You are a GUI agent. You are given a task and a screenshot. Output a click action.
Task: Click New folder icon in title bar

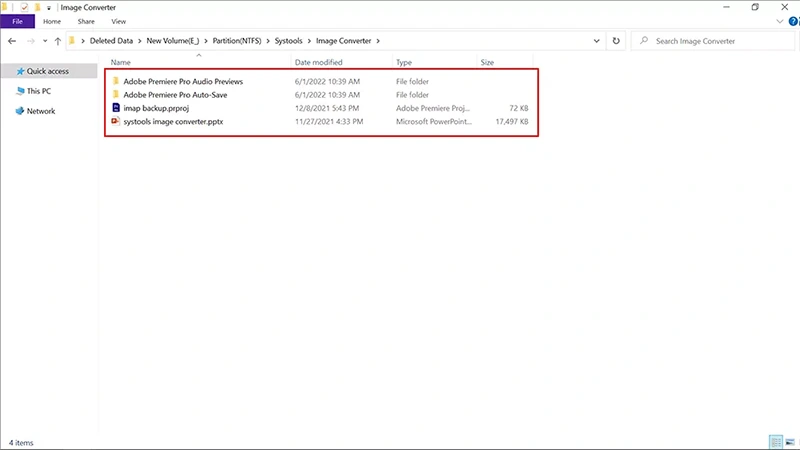(x=37, y=7)
